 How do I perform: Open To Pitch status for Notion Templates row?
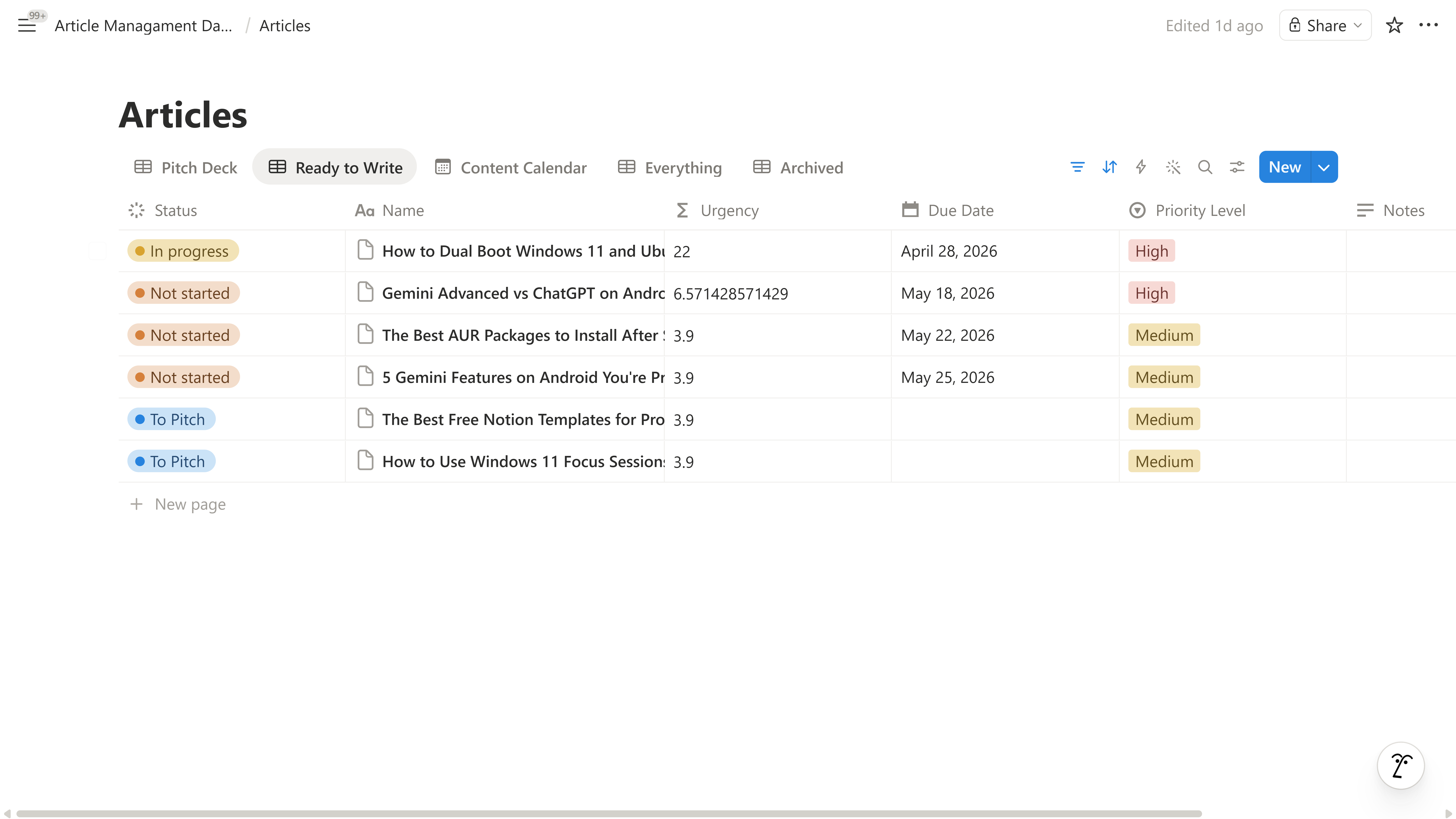(171, 419)
